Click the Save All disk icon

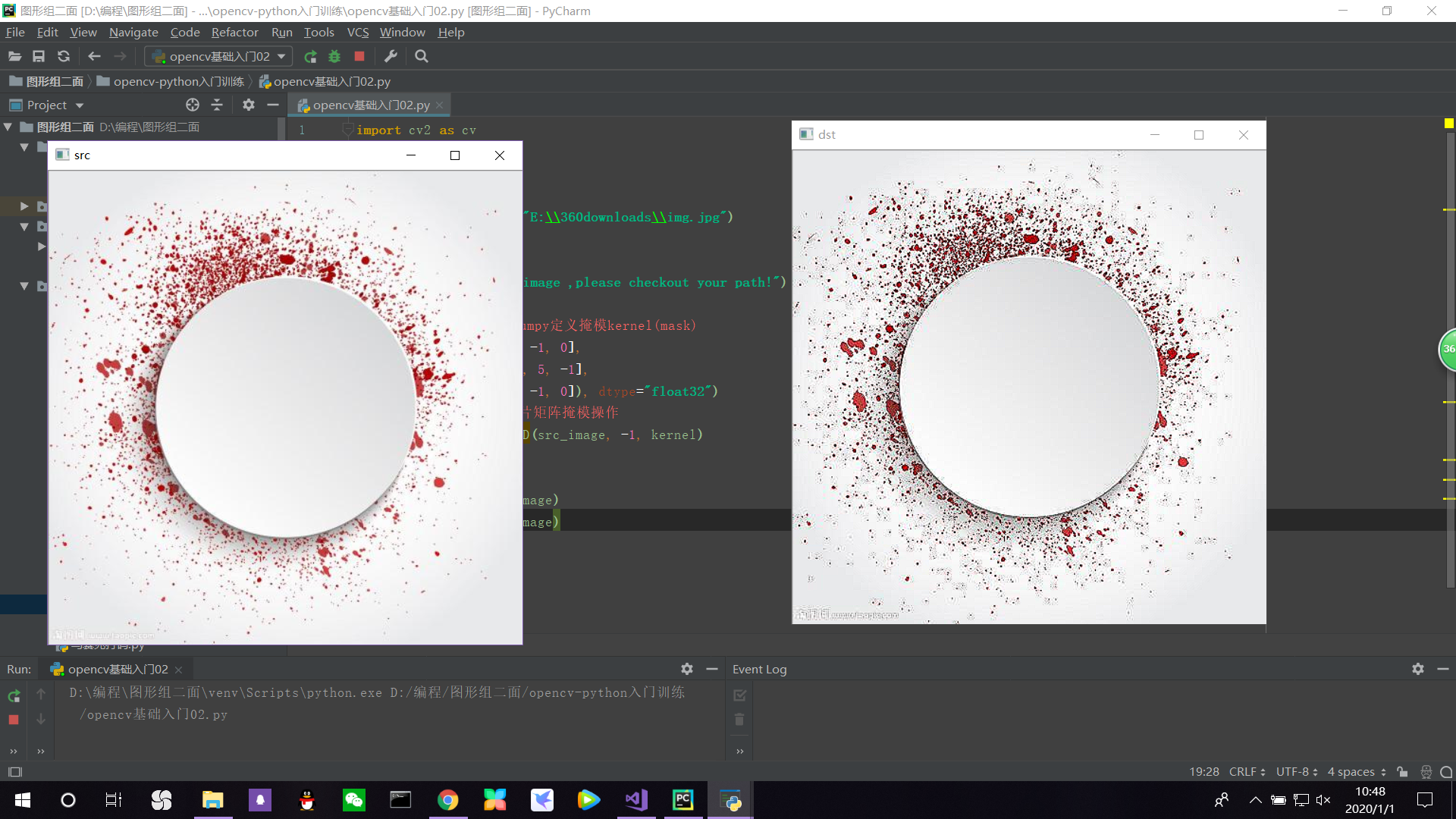39,56
